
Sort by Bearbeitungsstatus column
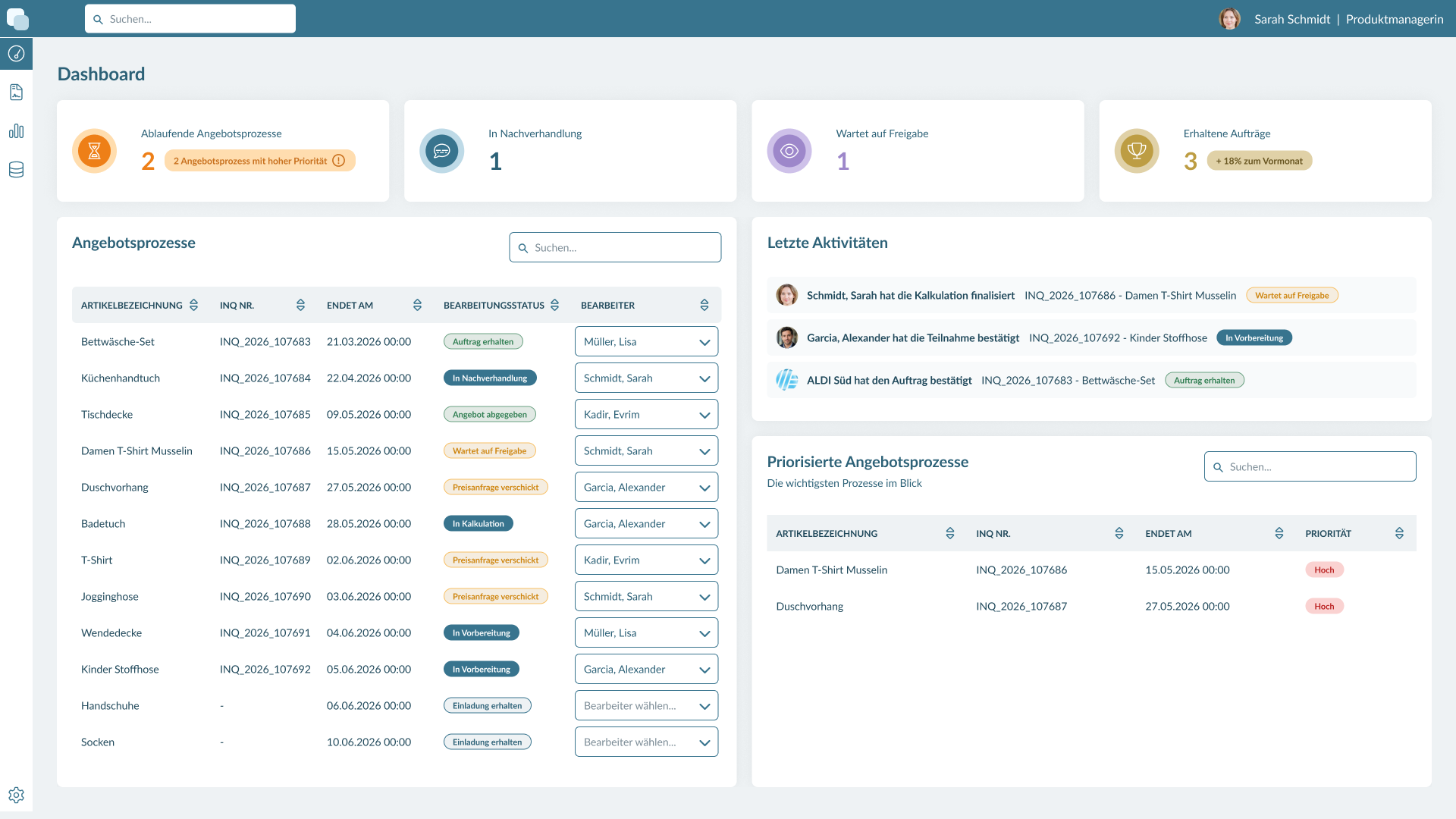[554, 305]
